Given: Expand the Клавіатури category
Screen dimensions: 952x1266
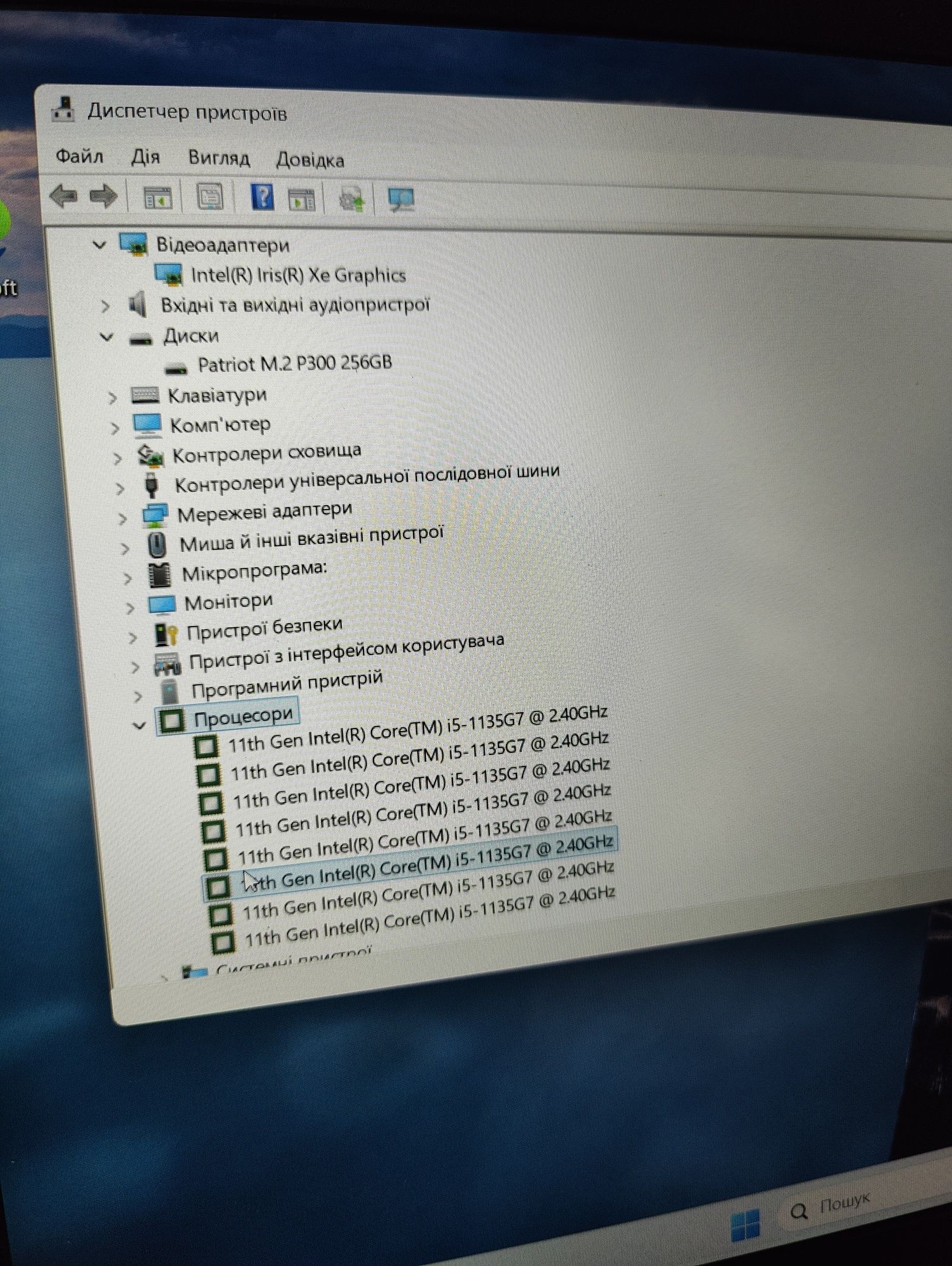Looking at the screenshot, I should [x=112, y=398].
